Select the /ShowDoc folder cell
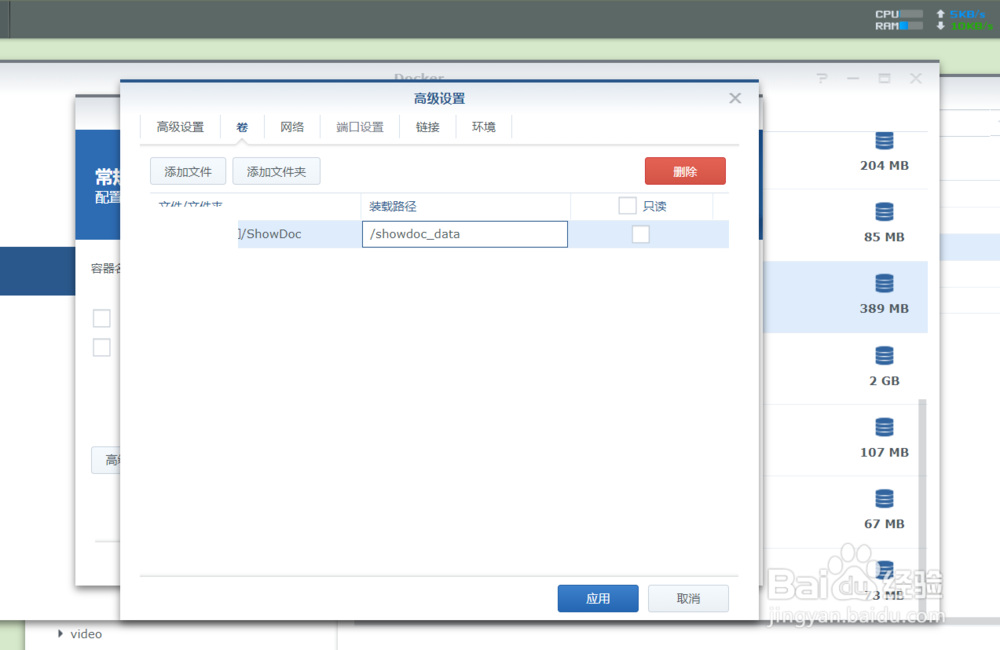1000x650 pixels. coord(299,234)
